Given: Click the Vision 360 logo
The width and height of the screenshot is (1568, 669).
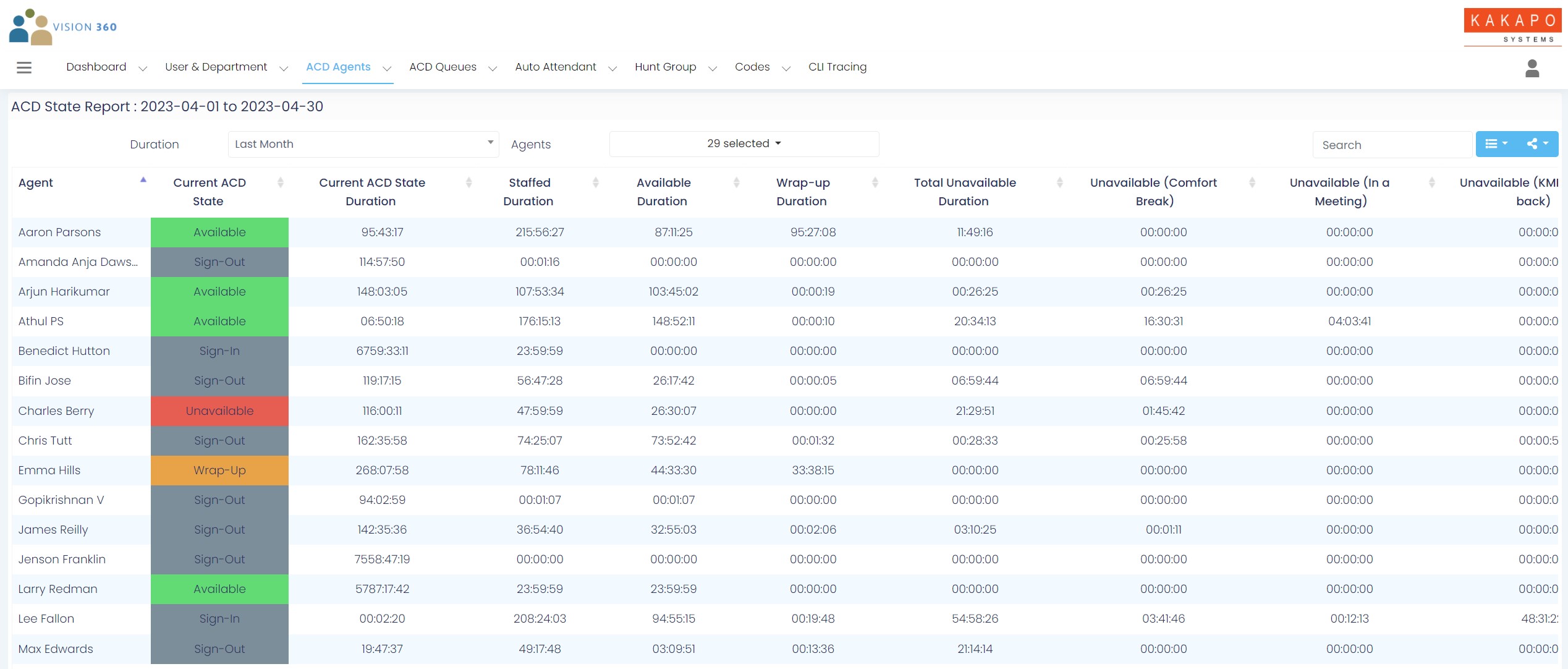Looking at the screenshot, I should pyautogui.click(x=63, y=27).
